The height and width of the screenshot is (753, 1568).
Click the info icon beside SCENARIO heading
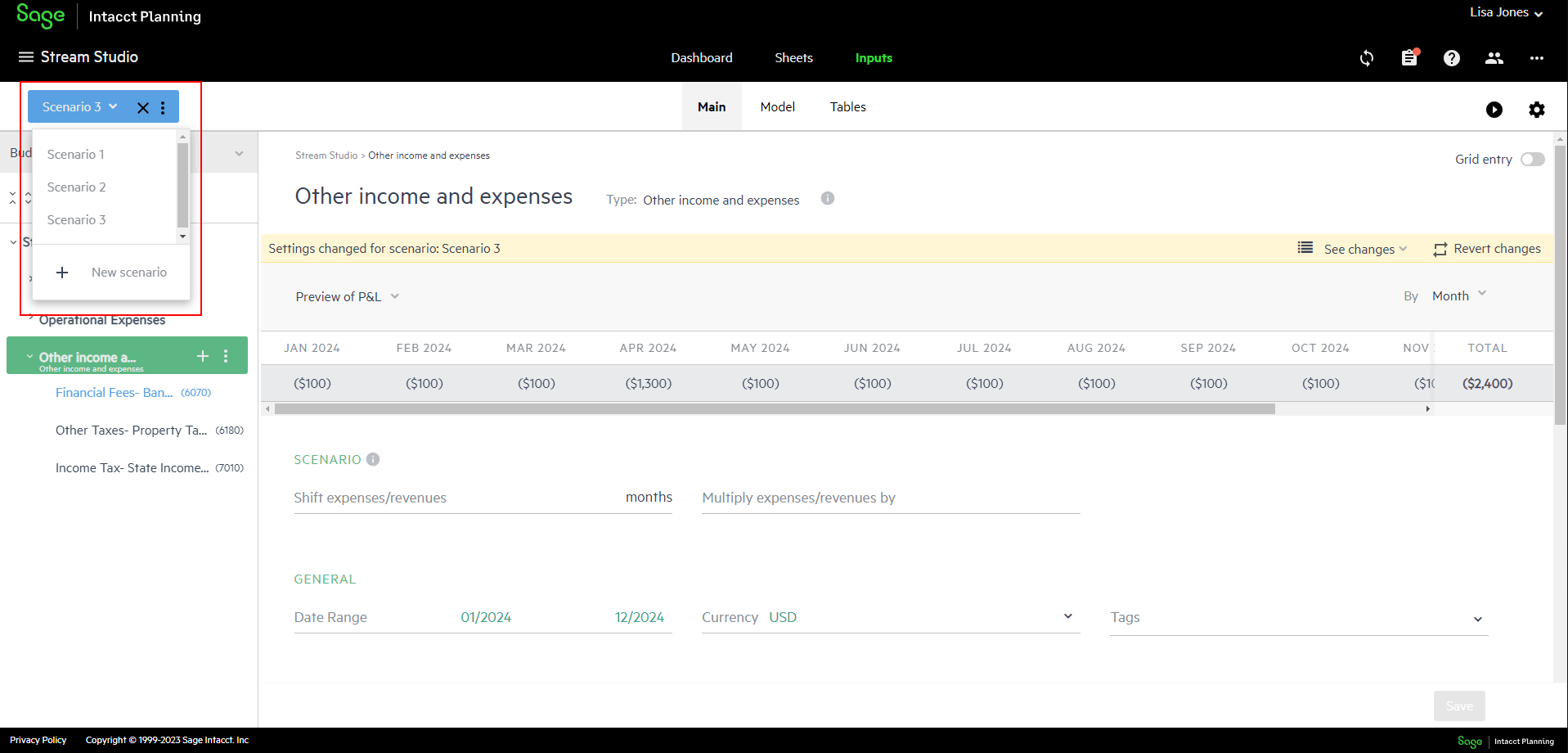373,459
